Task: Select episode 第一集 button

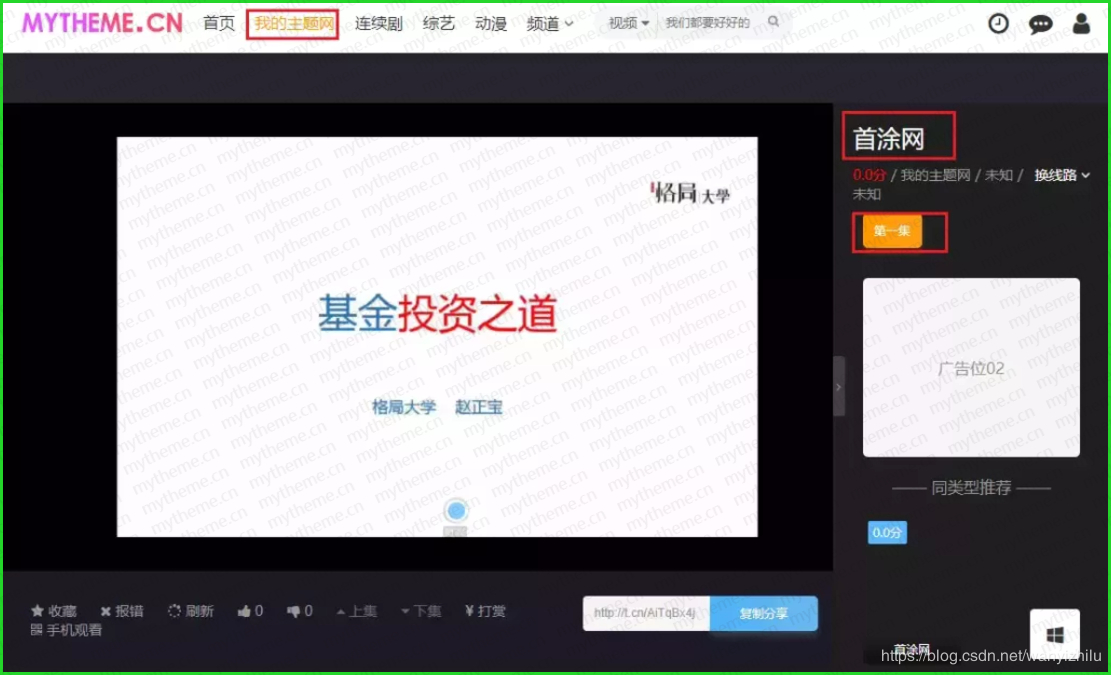Action: coord(892,231)
